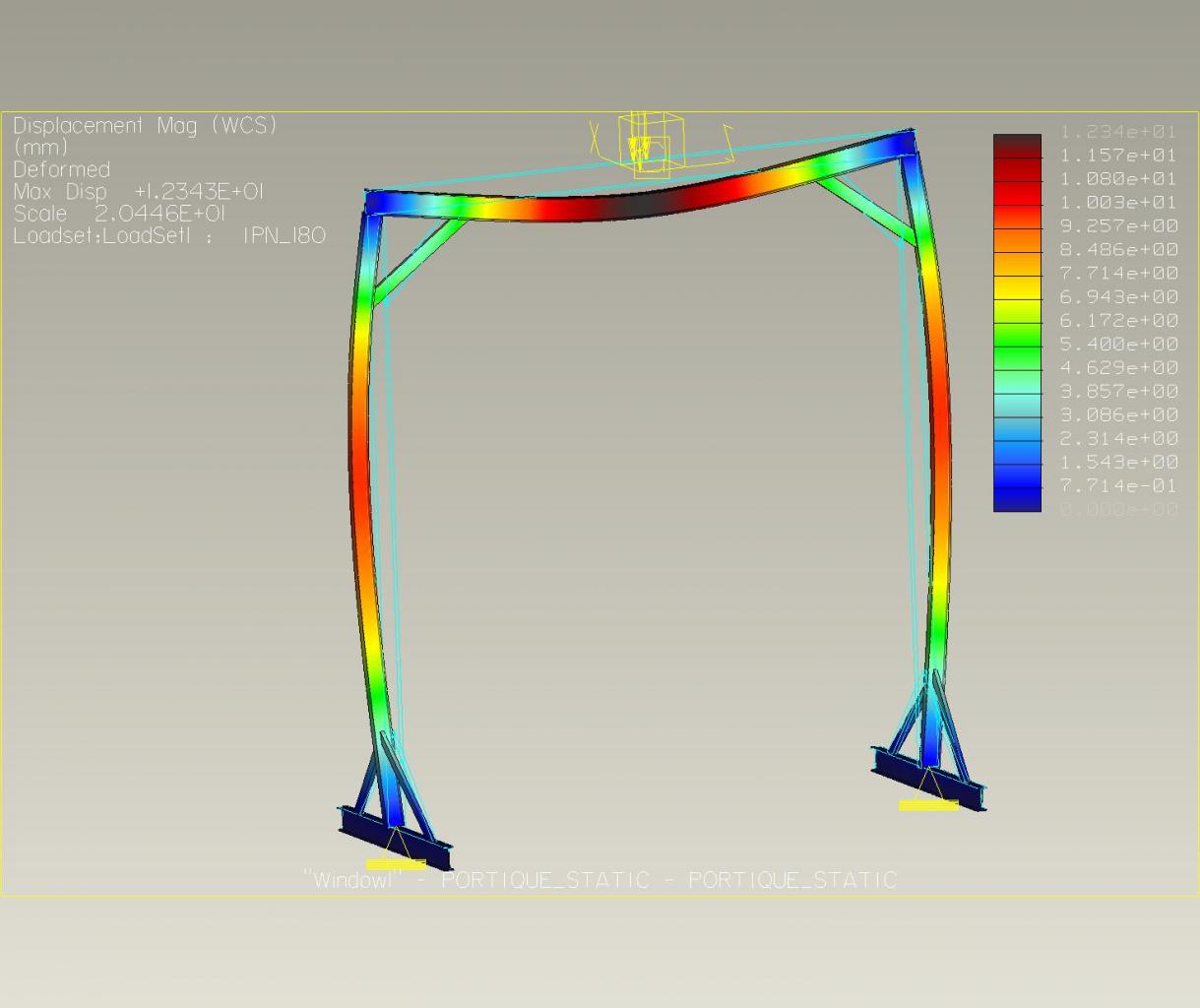Click the 'Loadset:LoadSet1 : IPN_180' text

click(x=169, y=236)
